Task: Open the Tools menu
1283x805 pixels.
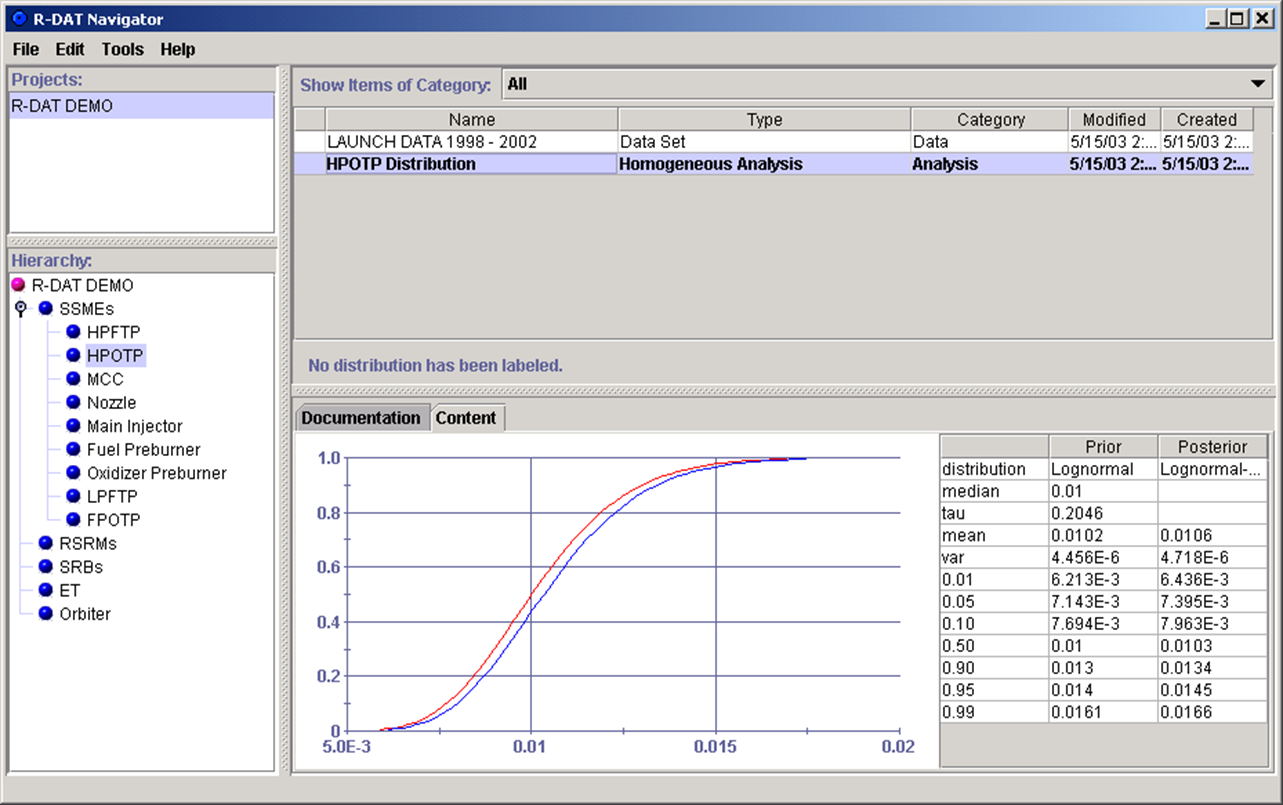Action: (122, 49)
